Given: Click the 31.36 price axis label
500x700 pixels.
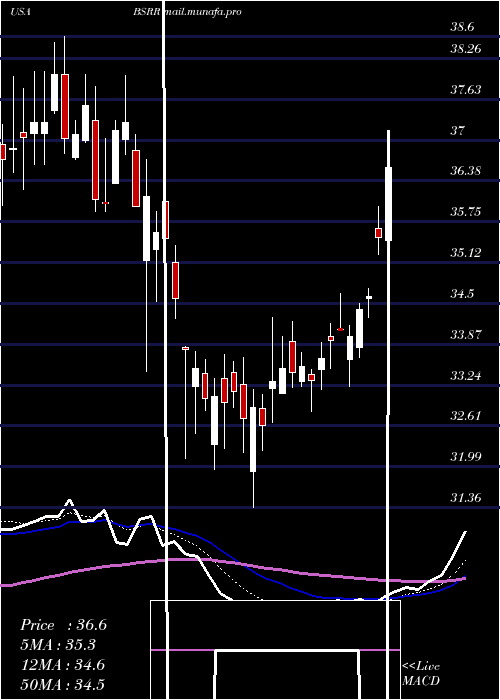Looking at the screenshot, I should click(x=466, y=497).
